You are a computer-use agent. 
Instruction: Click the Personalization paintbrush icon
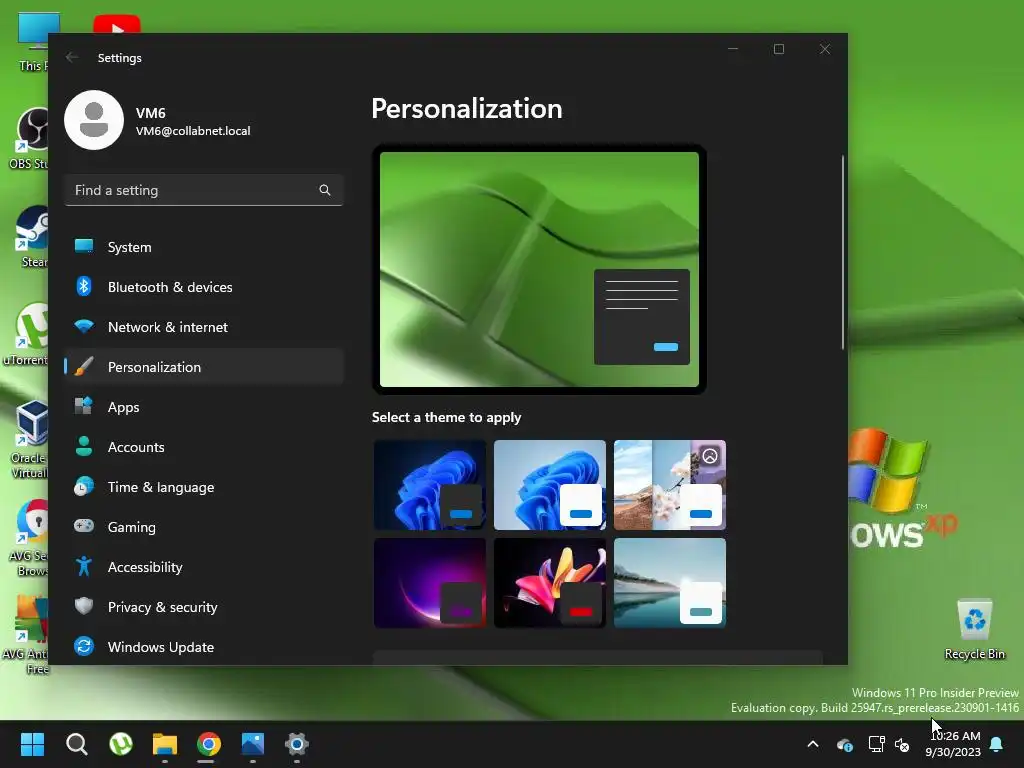84,366
